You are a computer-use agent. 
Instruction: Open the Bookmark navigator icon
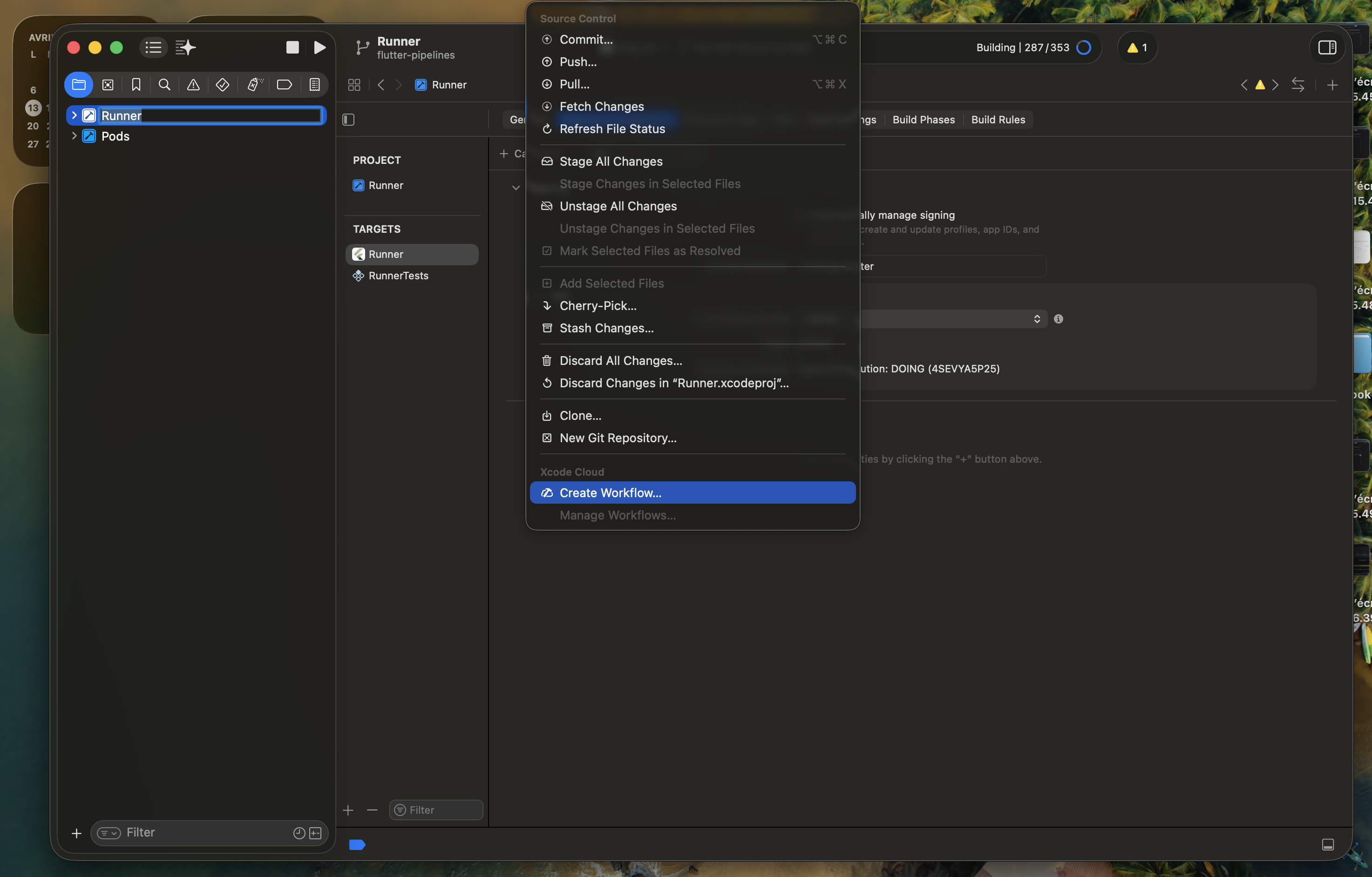136,85
